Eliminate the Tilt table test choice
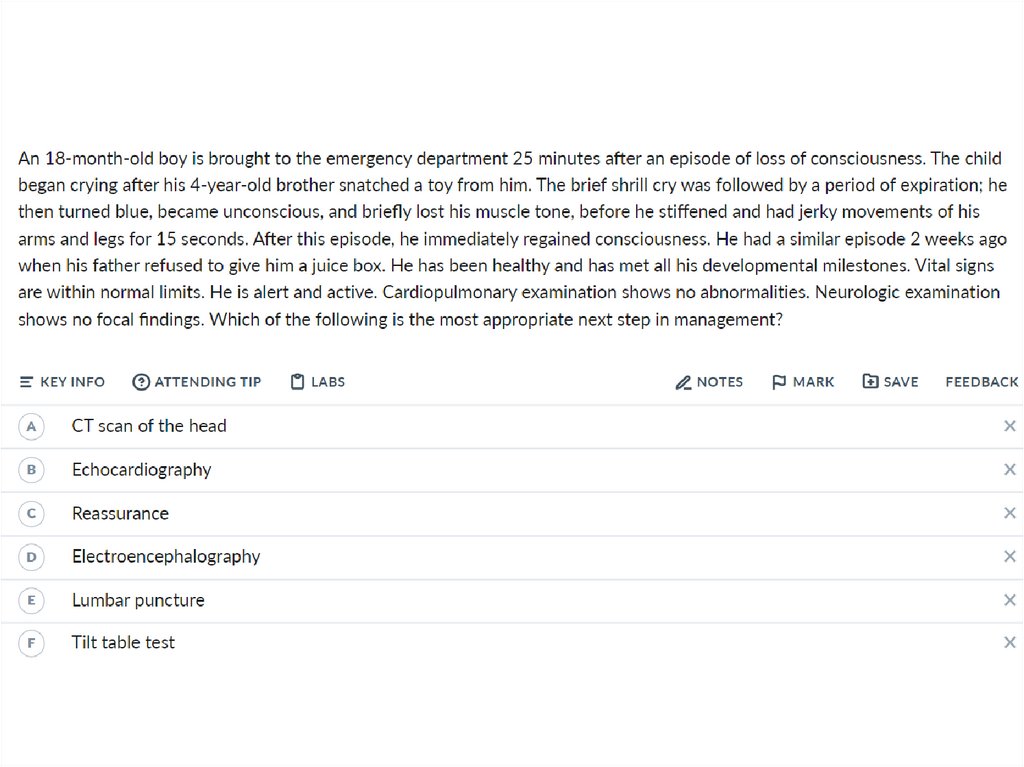 [1009, 643]
